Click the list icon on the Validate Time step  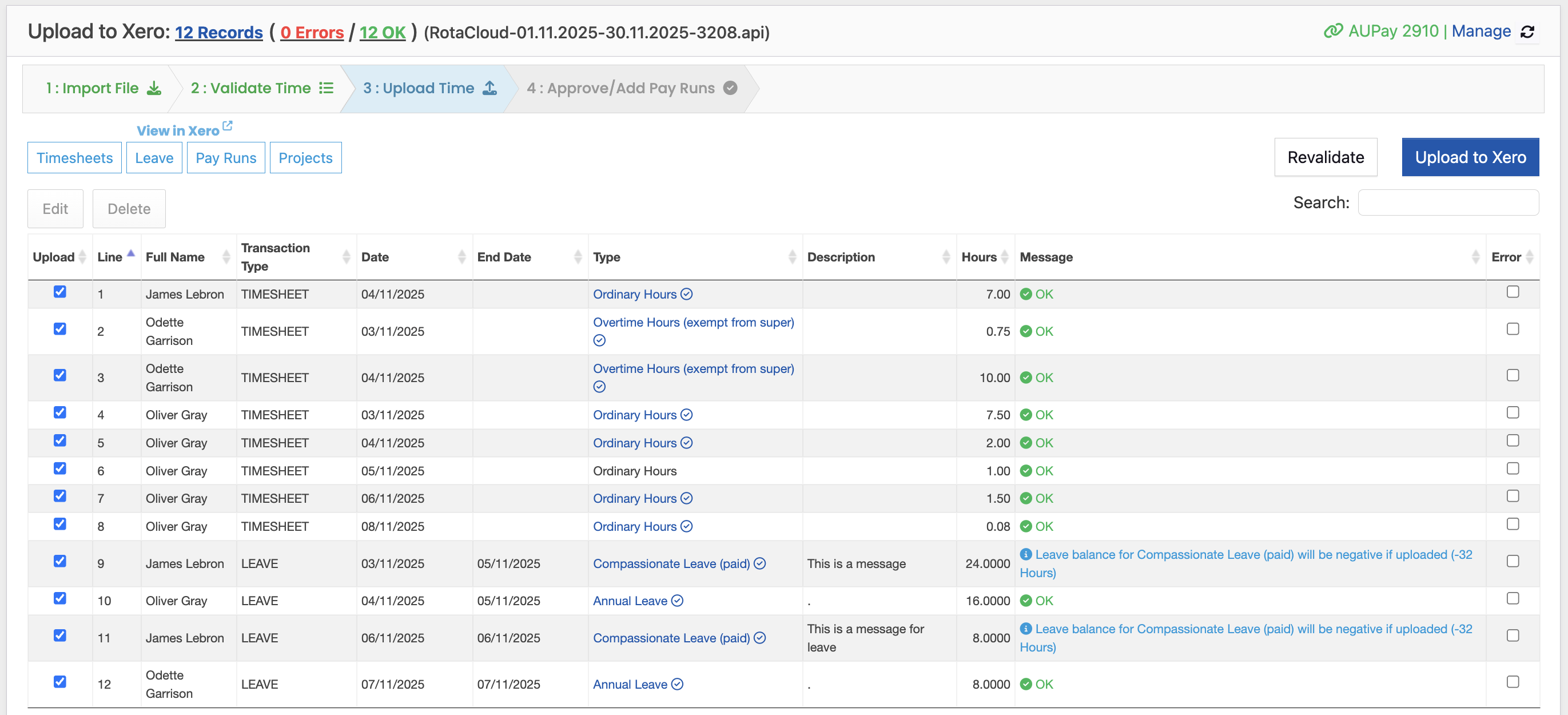(x=327, y=88)
